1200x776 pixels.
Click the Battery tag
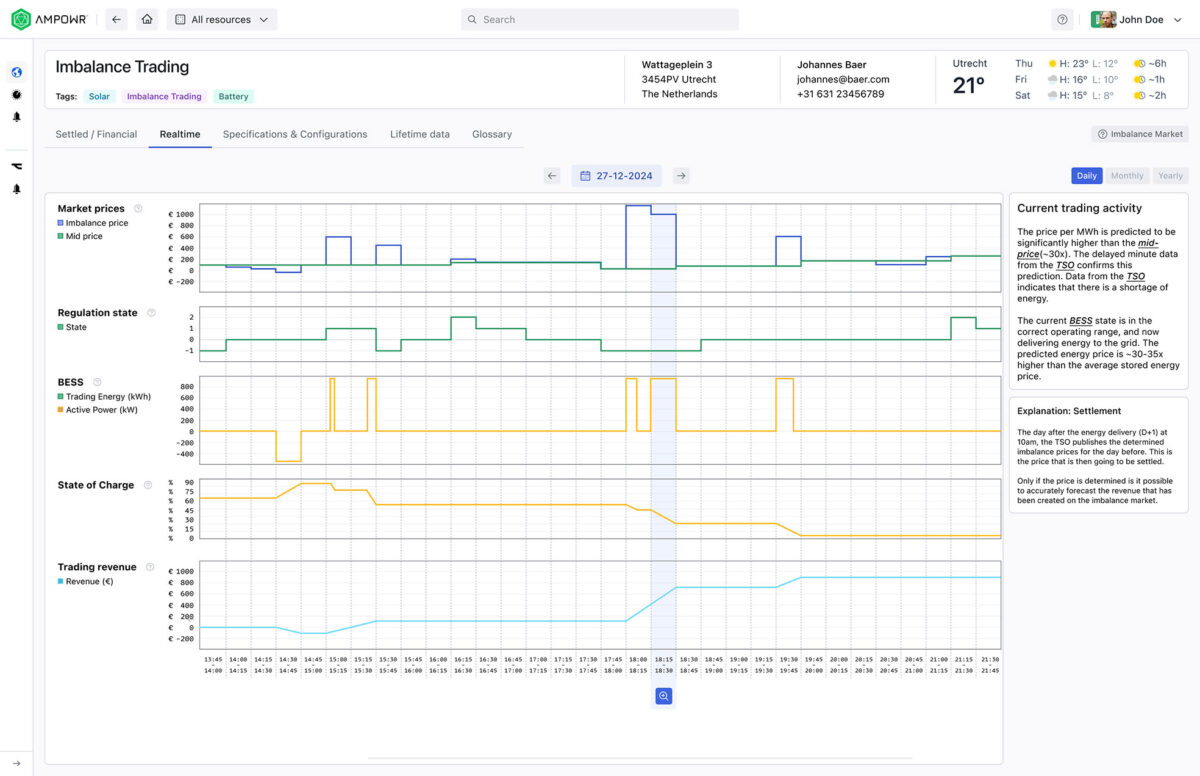pos(233,97)
